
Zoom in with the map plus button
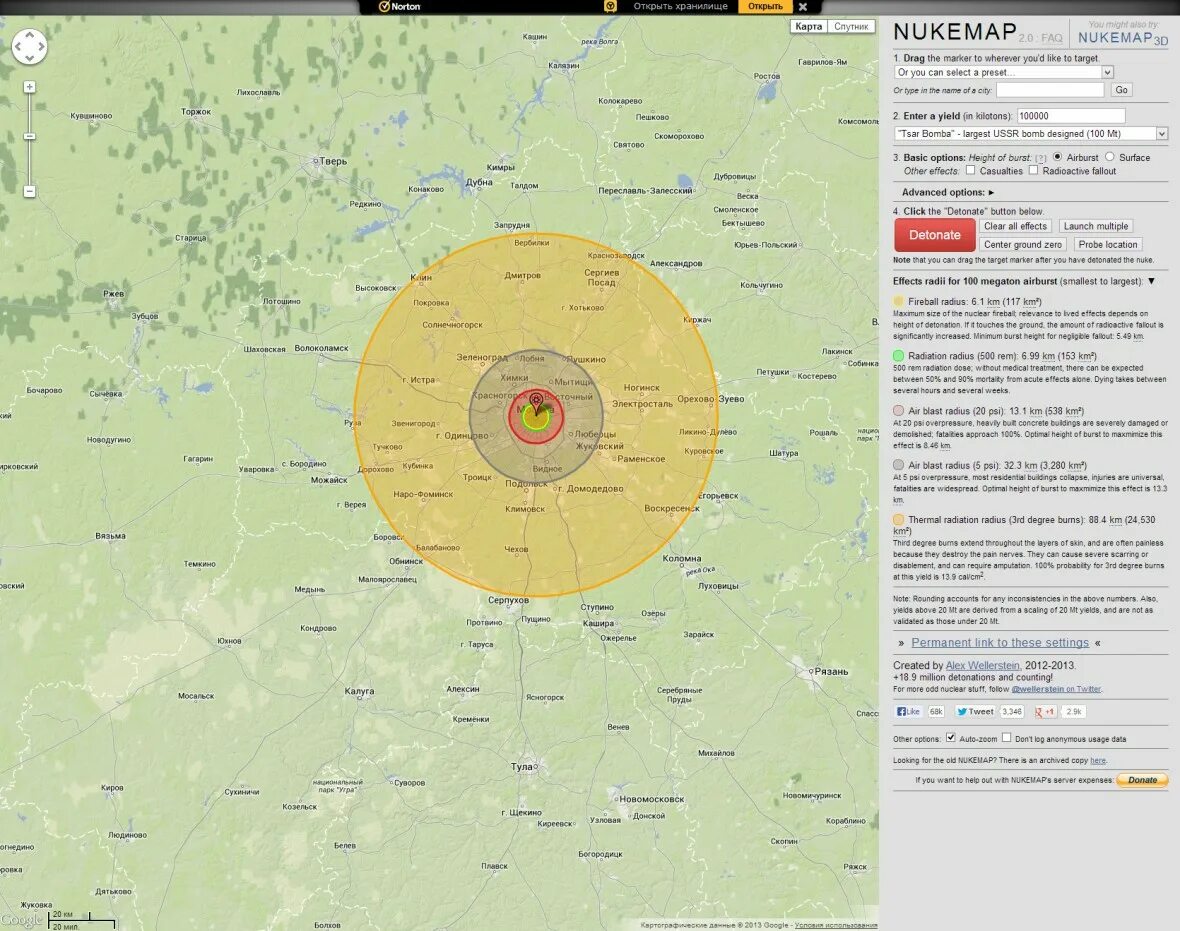(x=29, y=87)
